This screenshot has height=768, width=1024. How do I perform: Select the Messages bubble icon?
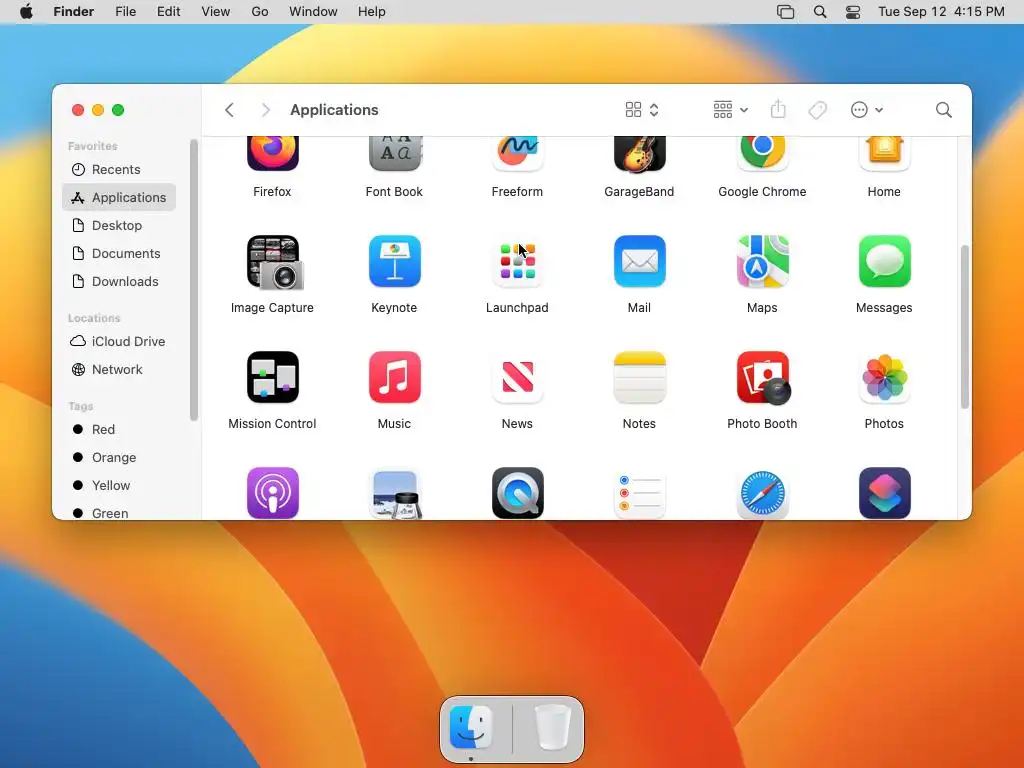pos(884,261)
